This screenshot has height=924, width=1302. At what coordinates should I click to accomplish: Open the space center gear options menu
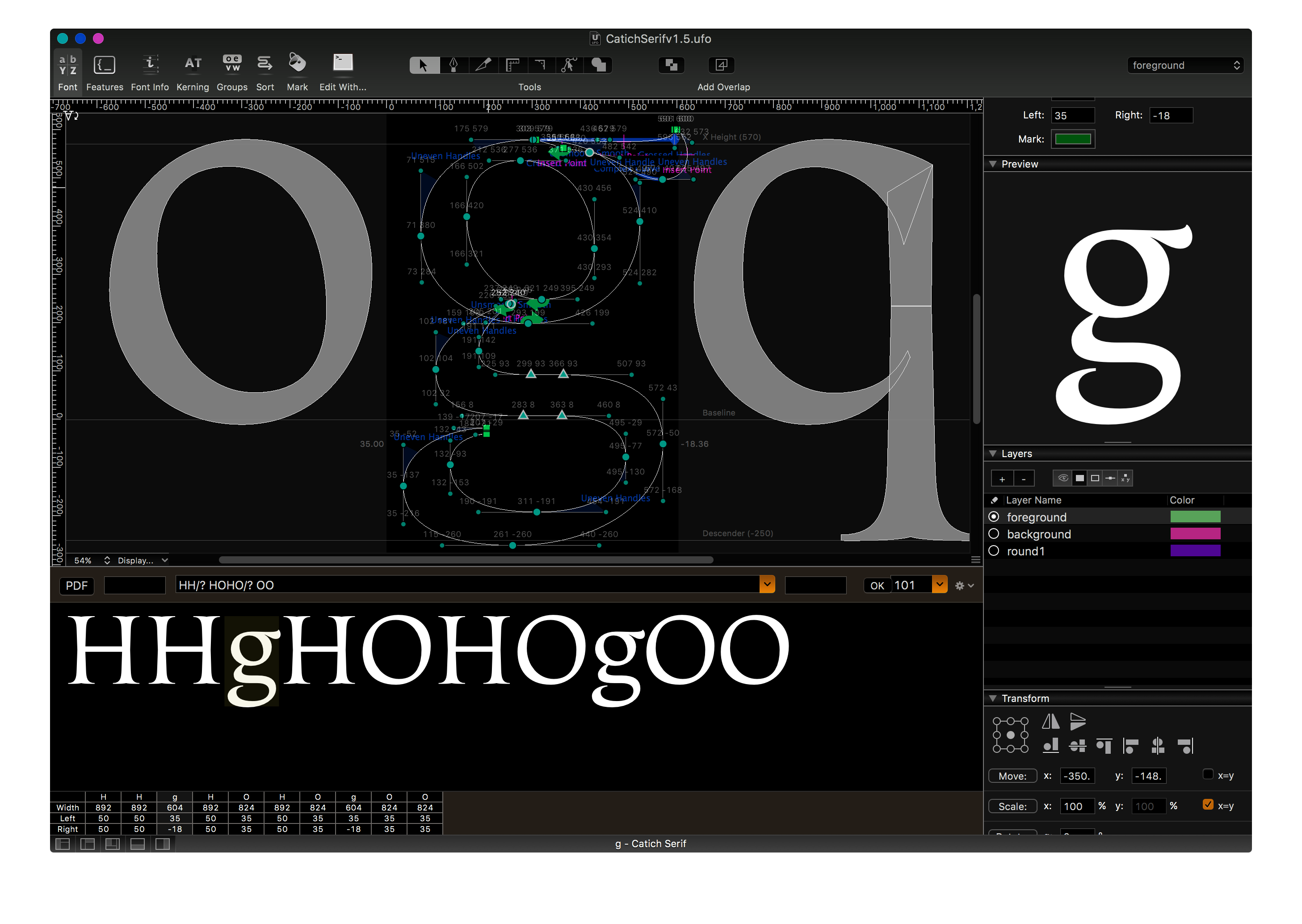[x=965, y=586]
